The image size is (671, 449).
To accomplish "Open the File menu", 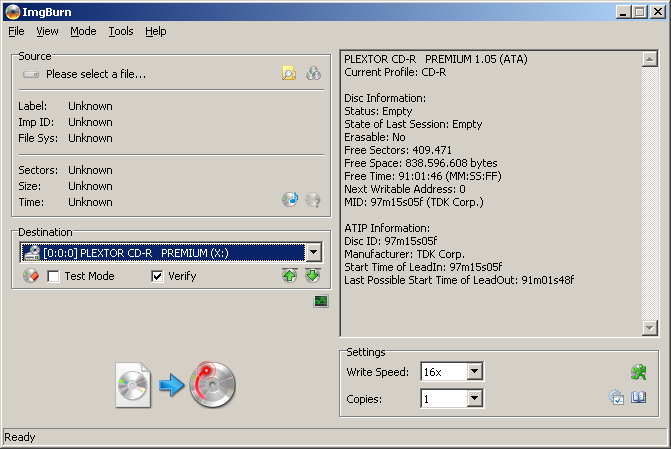I will pyautogui.click(x=16, y=31).
